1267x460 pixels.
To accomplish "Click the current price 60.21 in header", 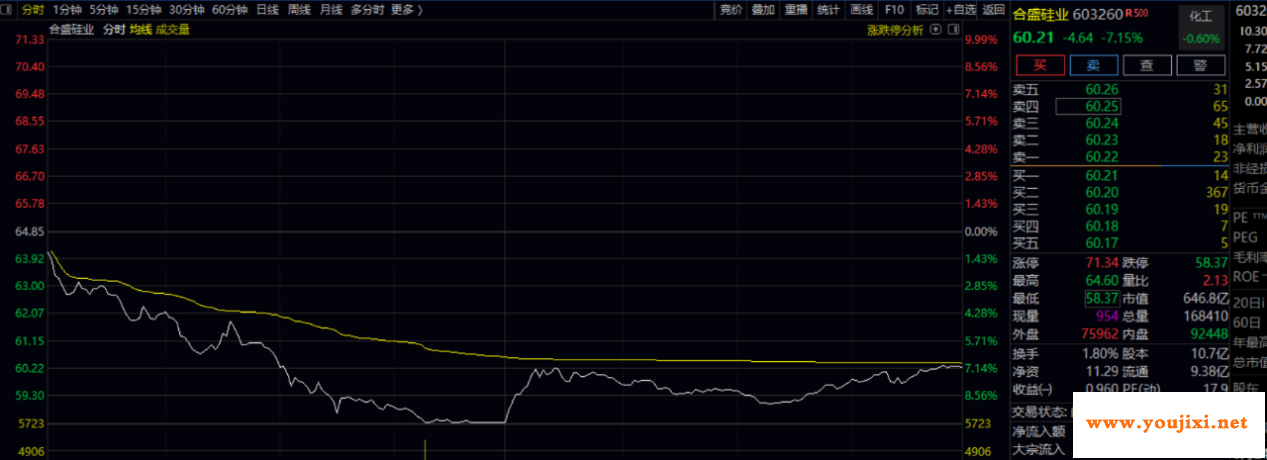I will (1034, 38).
